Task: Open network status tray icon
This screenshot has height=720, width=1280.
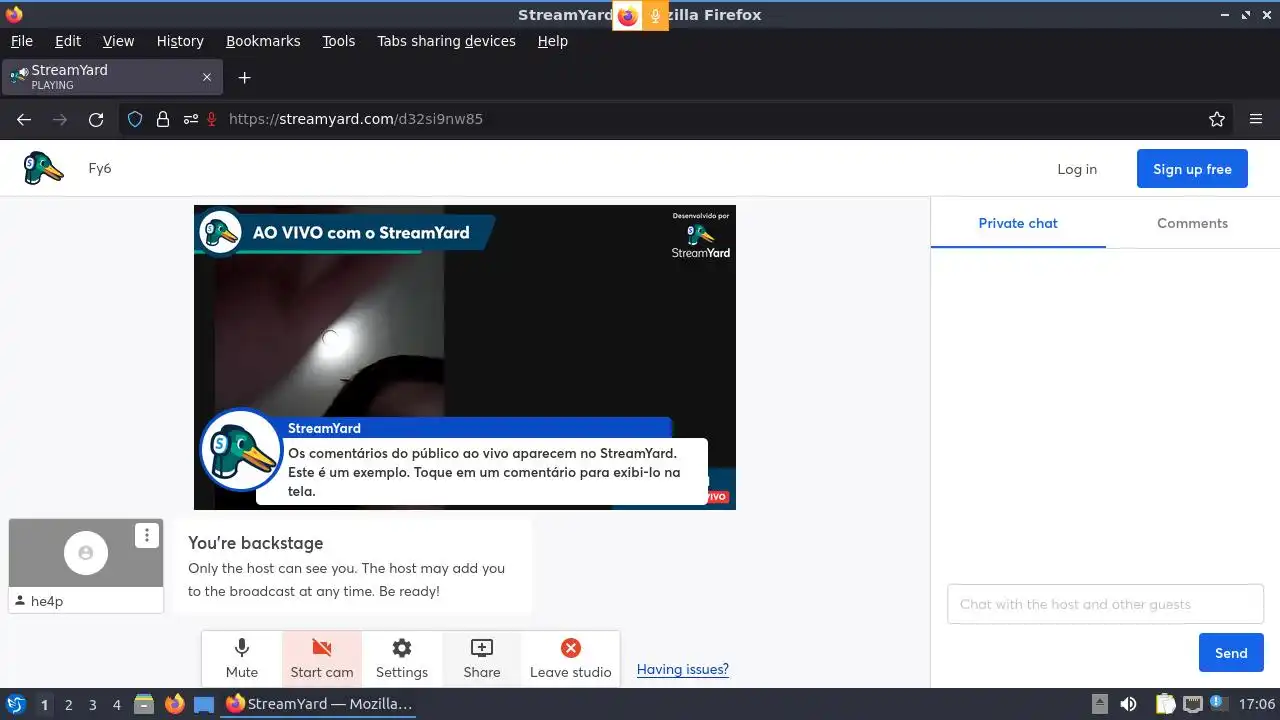Action: 1192,704
